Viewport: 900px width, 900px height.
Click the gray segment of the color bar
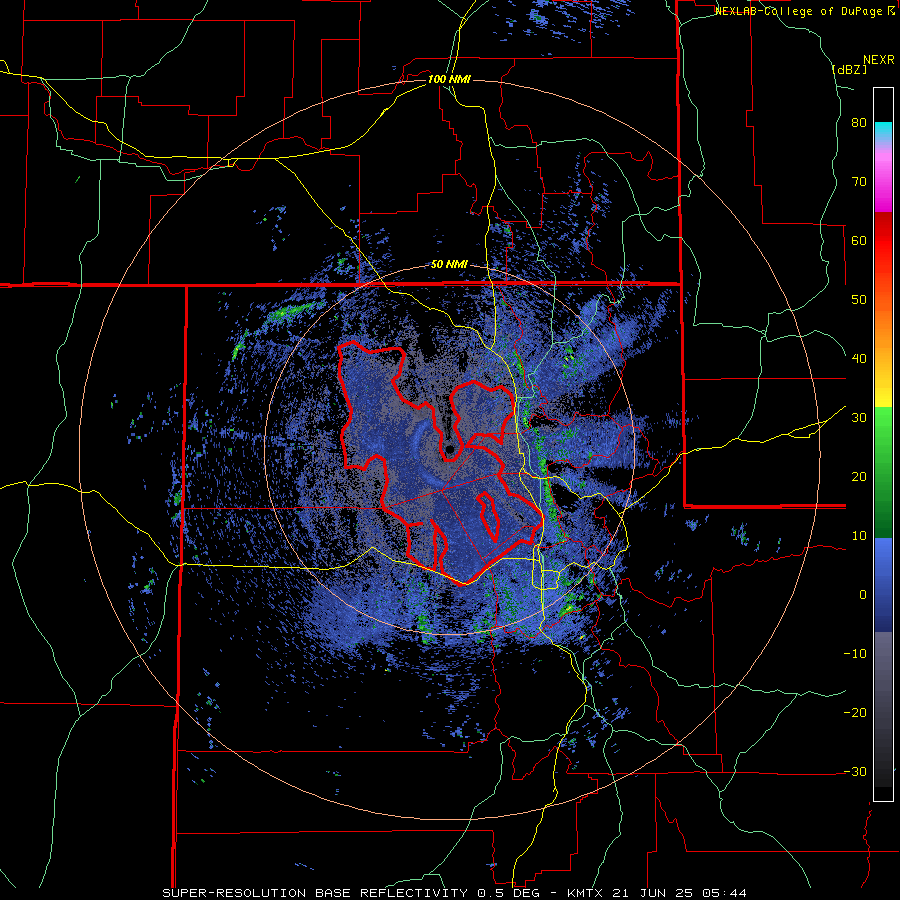pos(883,709)
